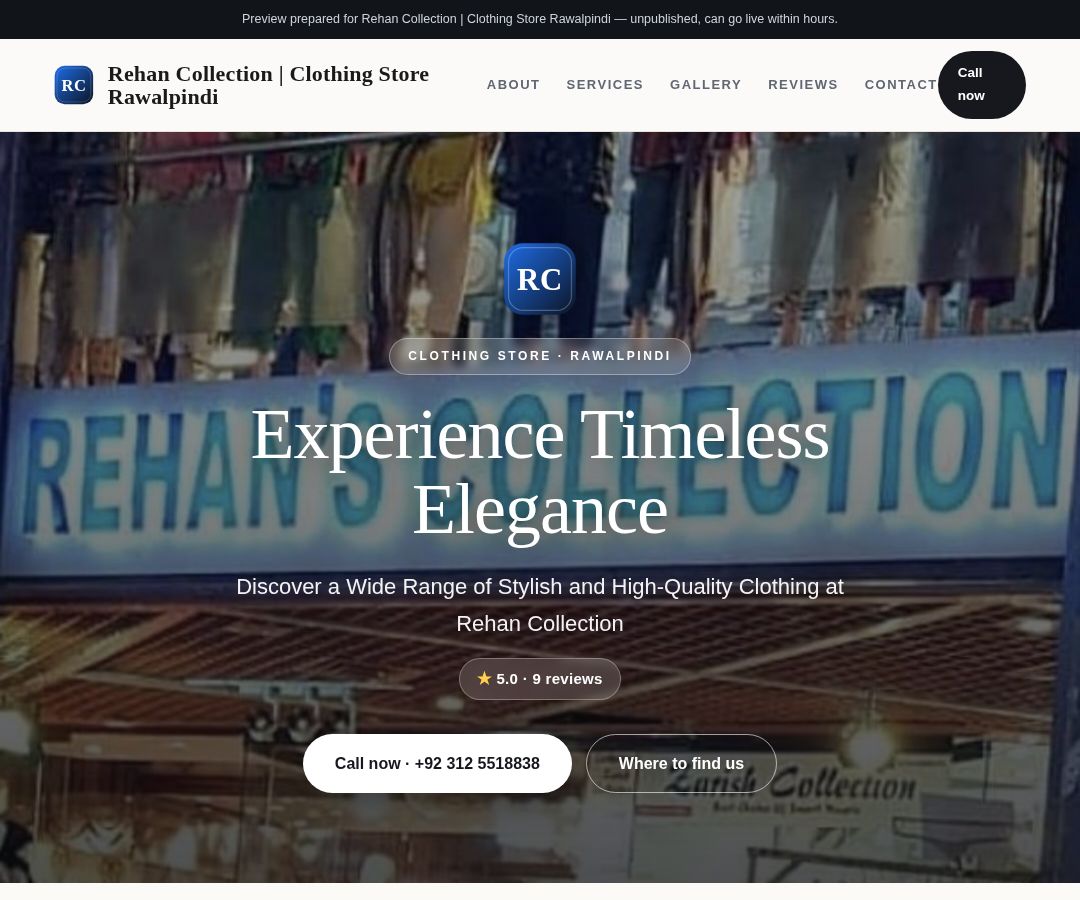Click the Where to find us button
The image size is (1080, 900).
click(681, 763)
